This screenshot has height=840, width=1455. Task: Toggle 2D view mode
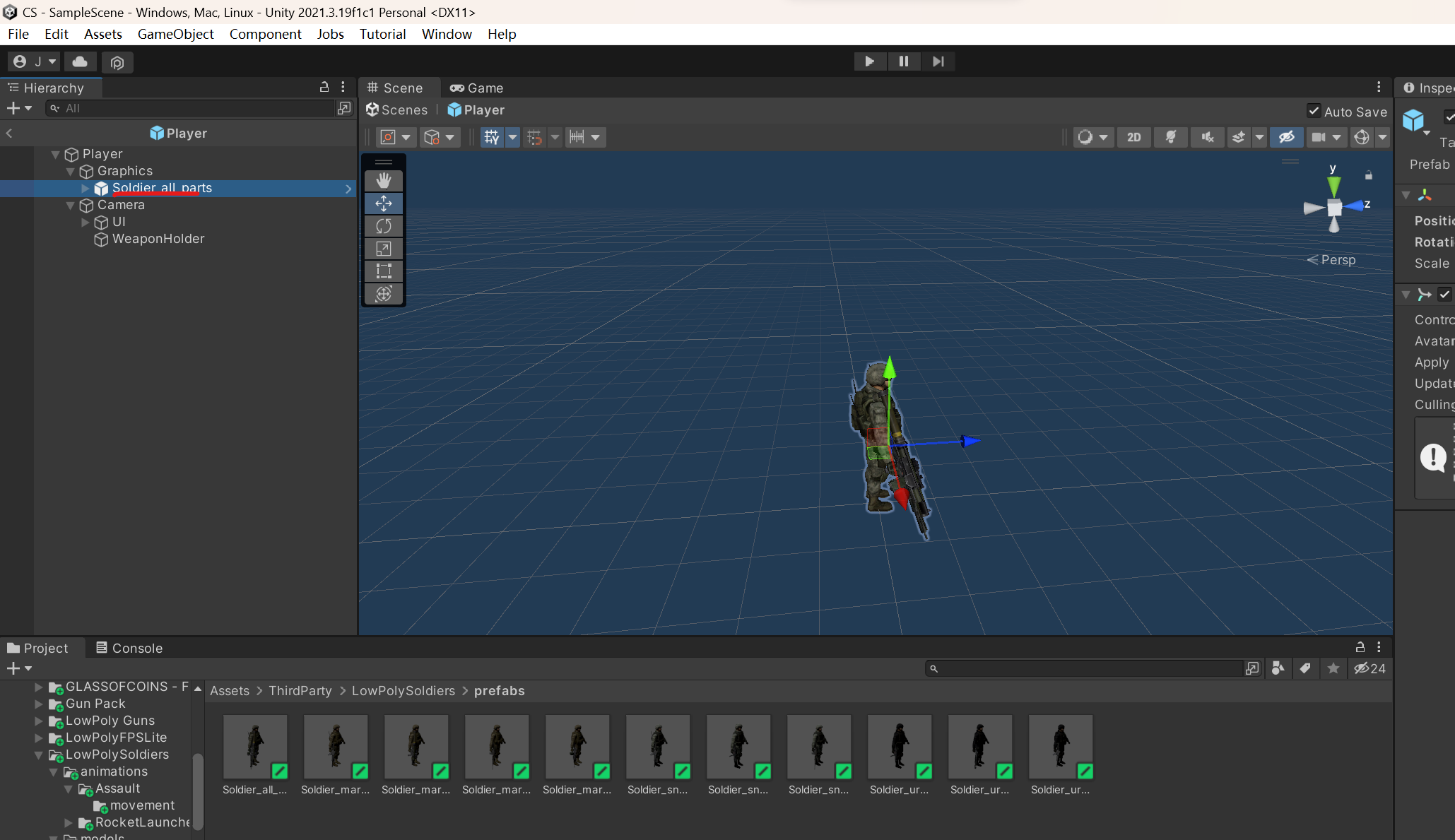(x=1133, y=137)
